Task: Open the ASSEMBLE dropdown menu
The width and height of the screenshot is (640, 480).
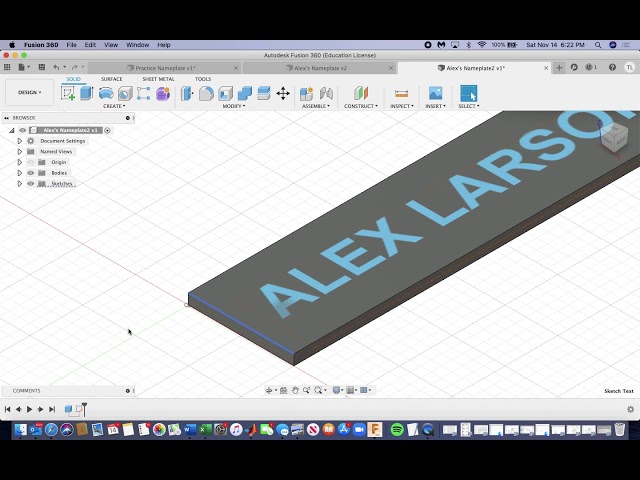Action: 316,106
